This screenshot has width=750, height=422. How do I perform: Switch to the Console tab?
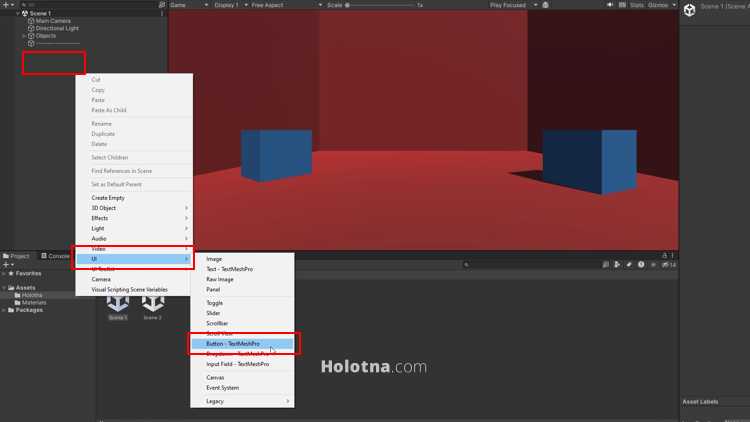click(x=55, y=256)
